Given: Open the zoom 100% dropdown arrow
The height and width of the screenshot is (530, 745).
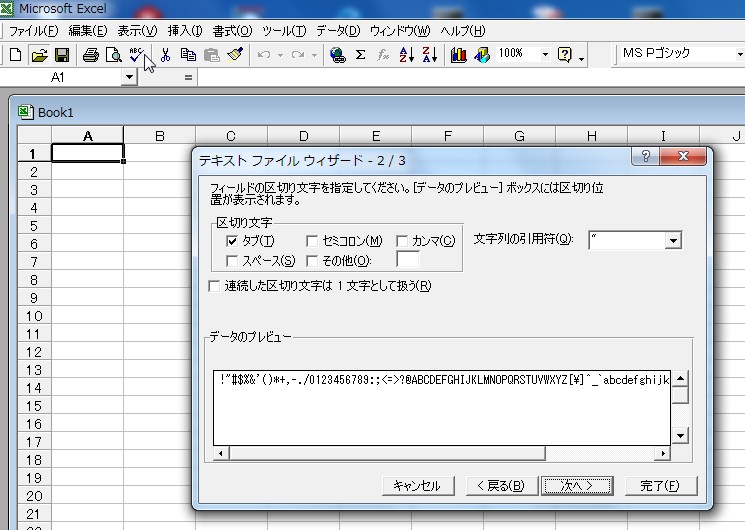Looking at the screenshot, I should (545, 55).
